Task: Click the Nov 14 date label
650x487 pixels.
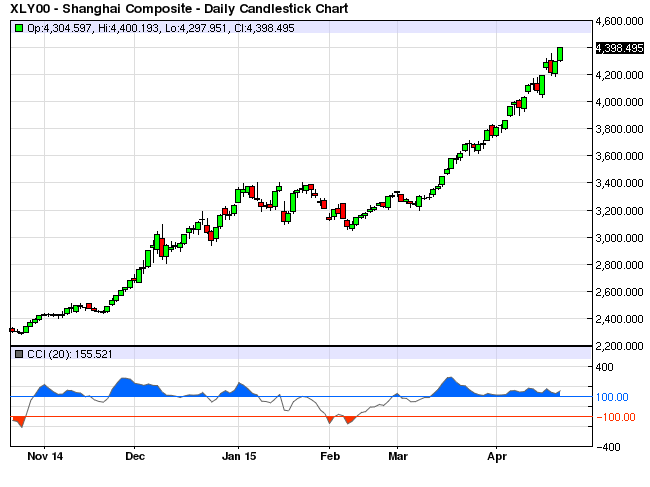Action: [x=45, y=456]
